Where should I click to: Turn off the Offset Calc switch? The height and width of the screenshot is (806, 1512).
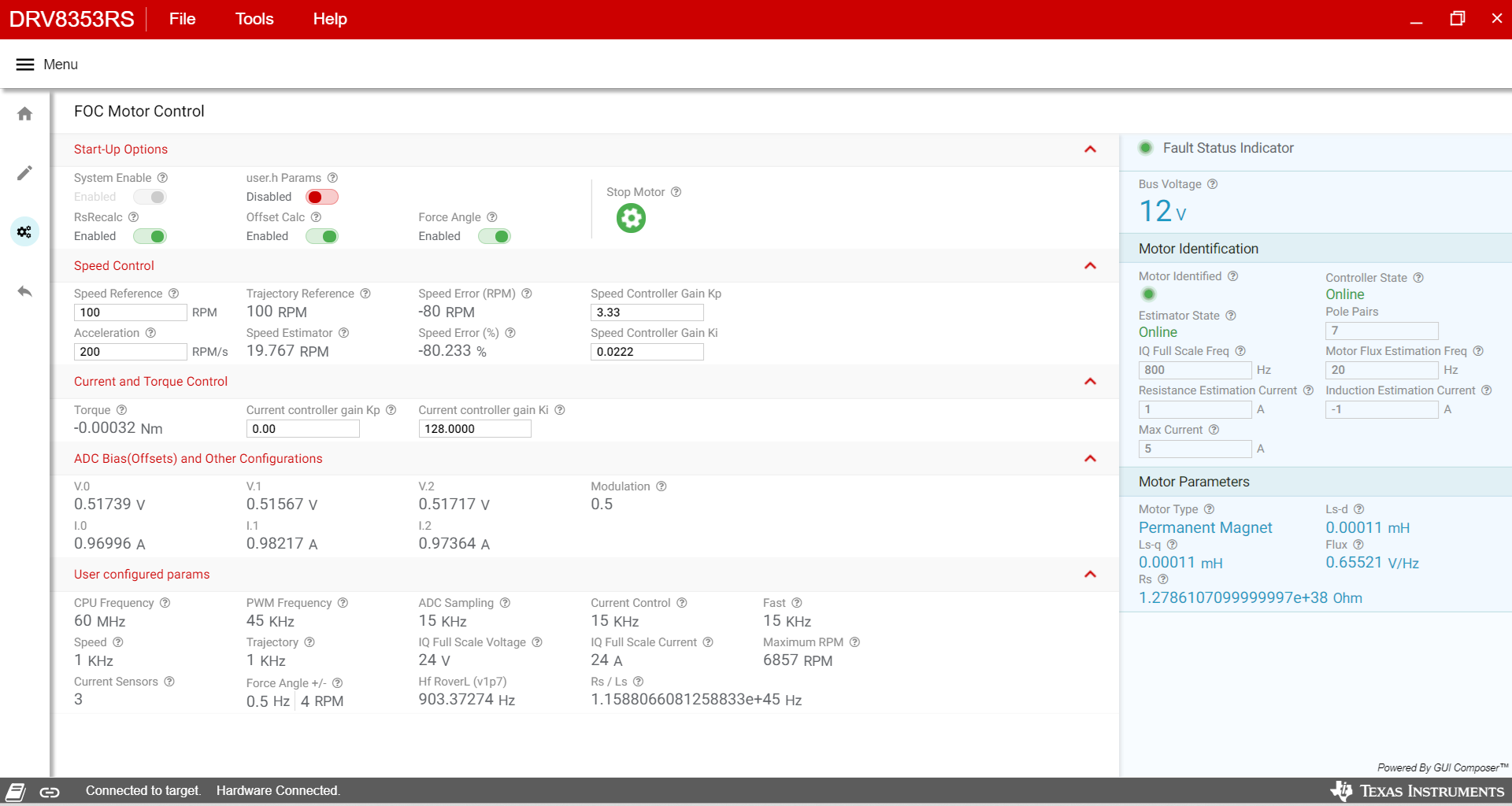[x=322, y=236]
